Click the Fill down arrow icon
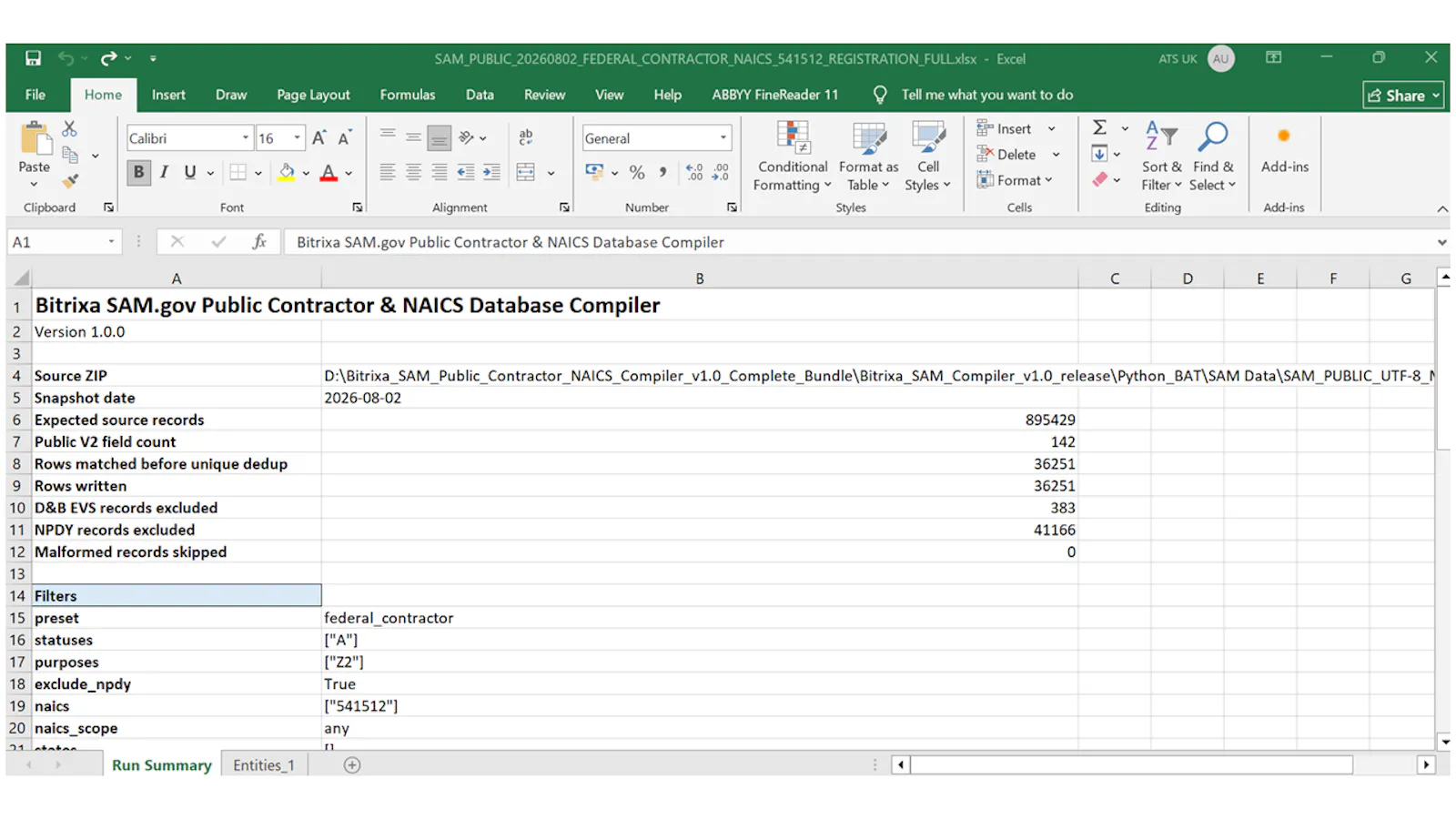 tap(1100, 154)
